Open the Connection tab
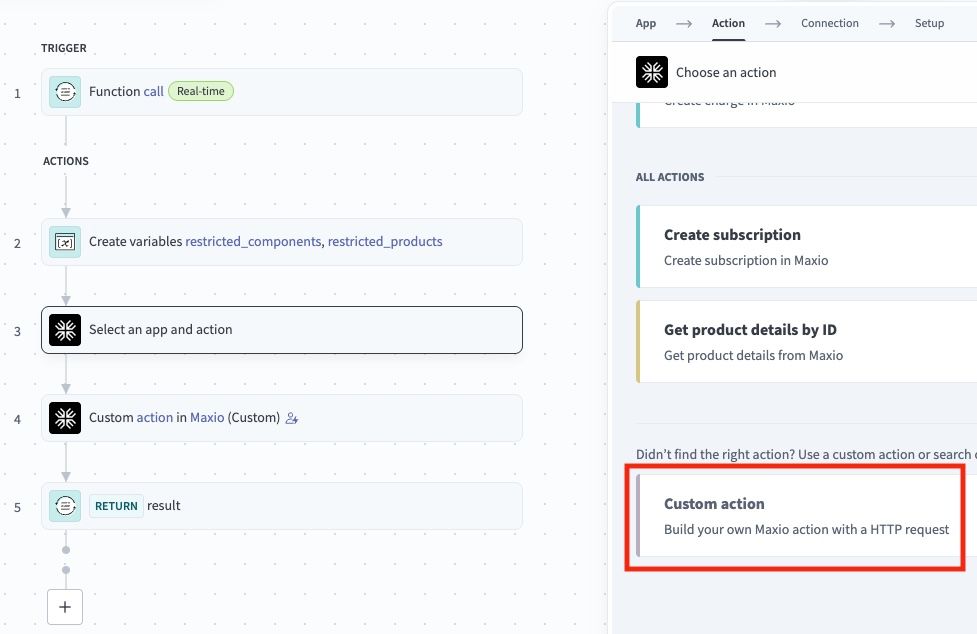The height and width of the screenshot is (634, 977). tap(829, 23)
